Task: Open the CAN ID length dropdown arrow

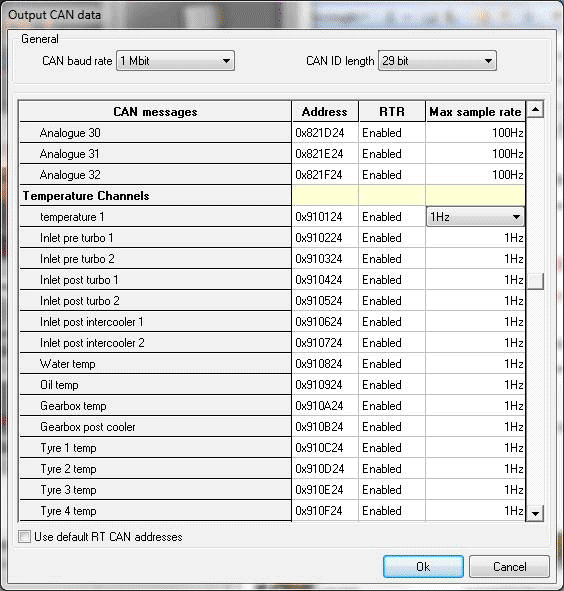Action: click(x=488, y=61)
